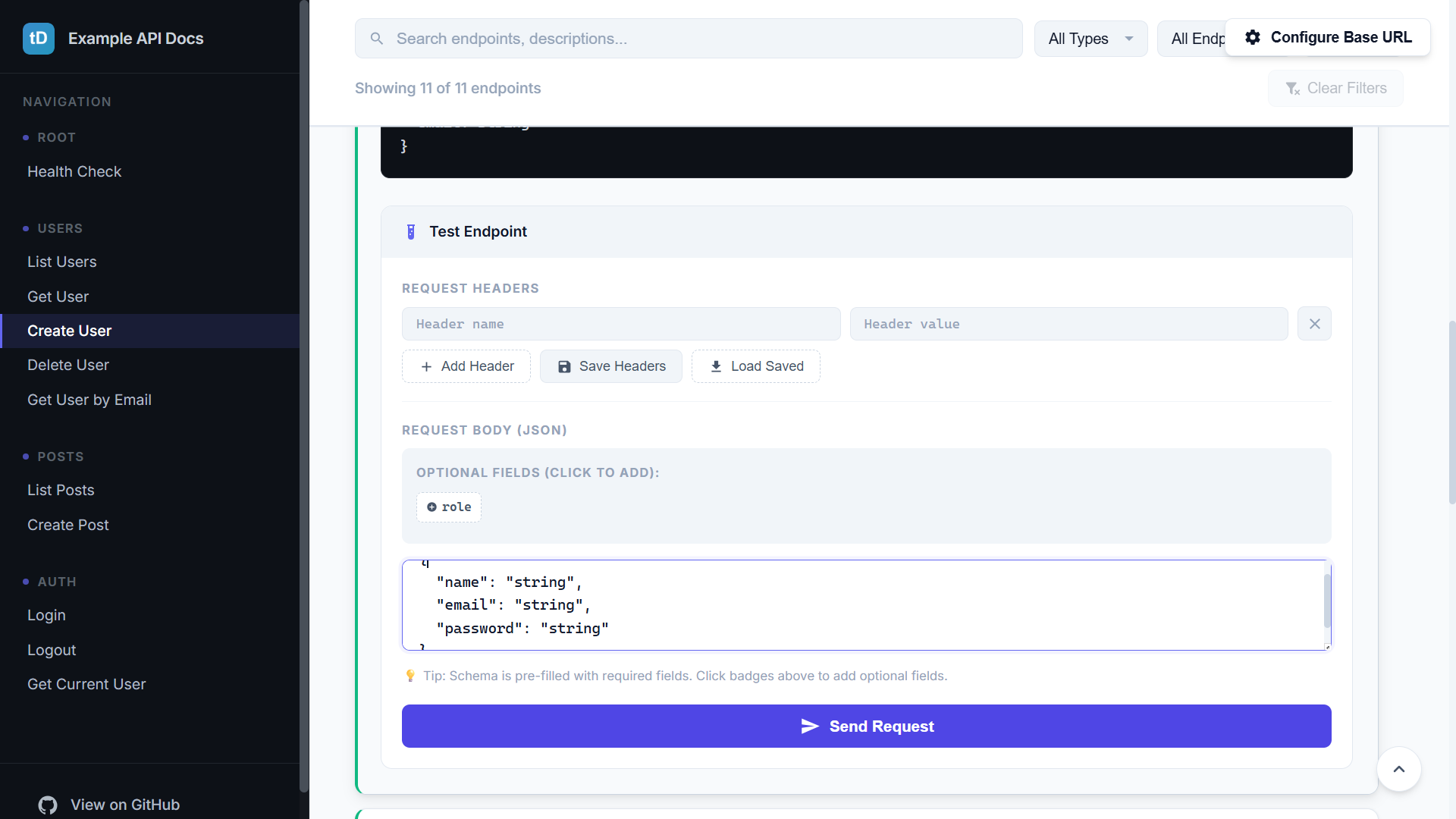Go to List Users endpoint
This screenshot has height=819, width=1456.
point(62,262)
